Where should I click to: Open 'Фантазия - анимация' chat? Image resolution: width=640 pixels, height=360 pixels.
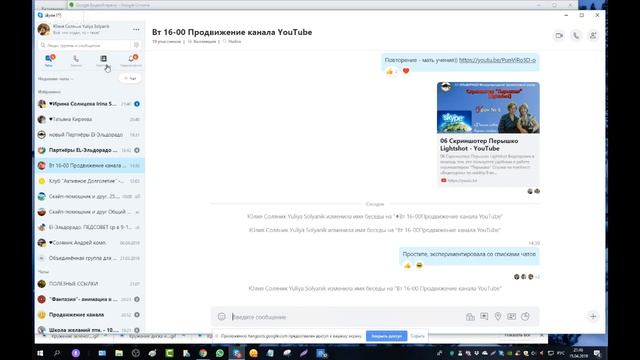click(x=89, y=299)
